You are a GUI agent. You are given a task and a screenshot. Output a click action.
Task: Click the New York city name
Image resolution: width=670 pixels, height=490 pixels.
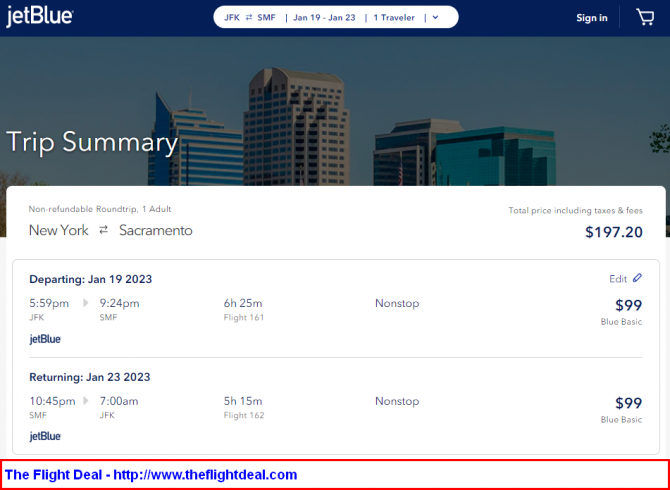(x=59, y=231)
